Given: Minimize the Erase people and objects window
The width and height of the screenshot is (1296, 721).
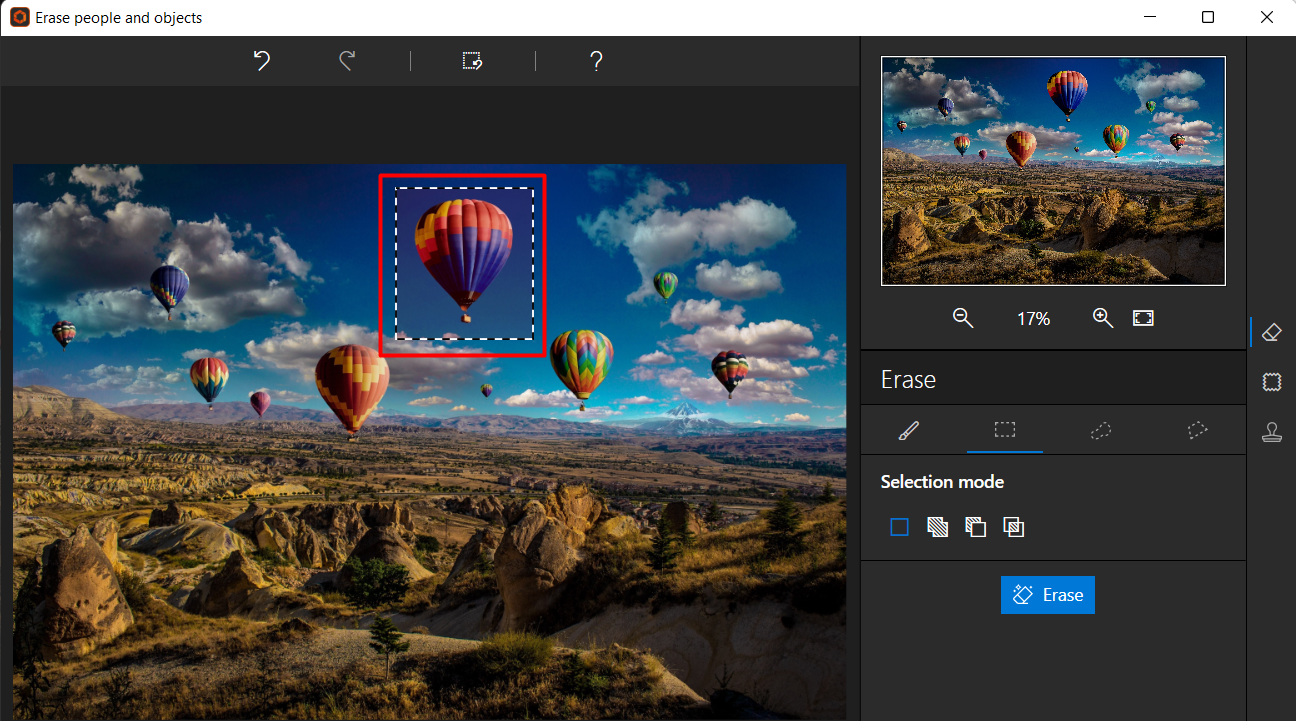Looking at the screenshot, I should tap(1150, 17).
